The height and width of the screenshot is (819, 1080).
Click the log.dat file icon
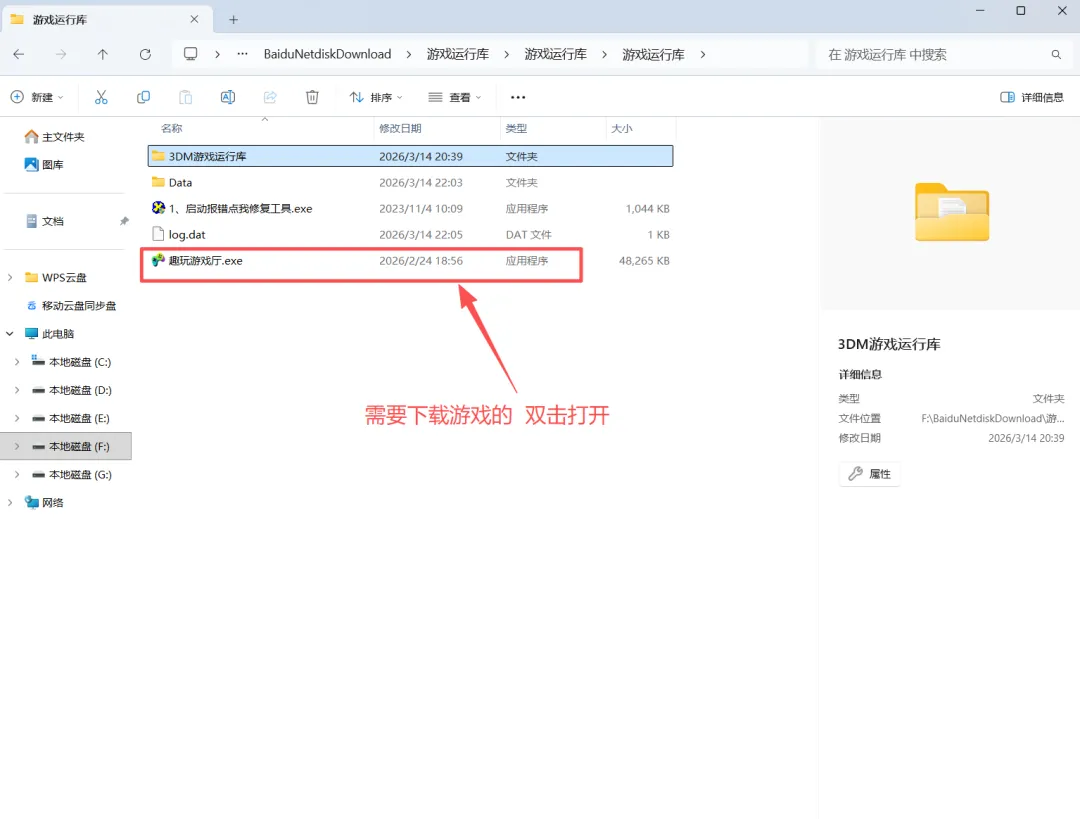pyautogui.click(x=158, y=234)
